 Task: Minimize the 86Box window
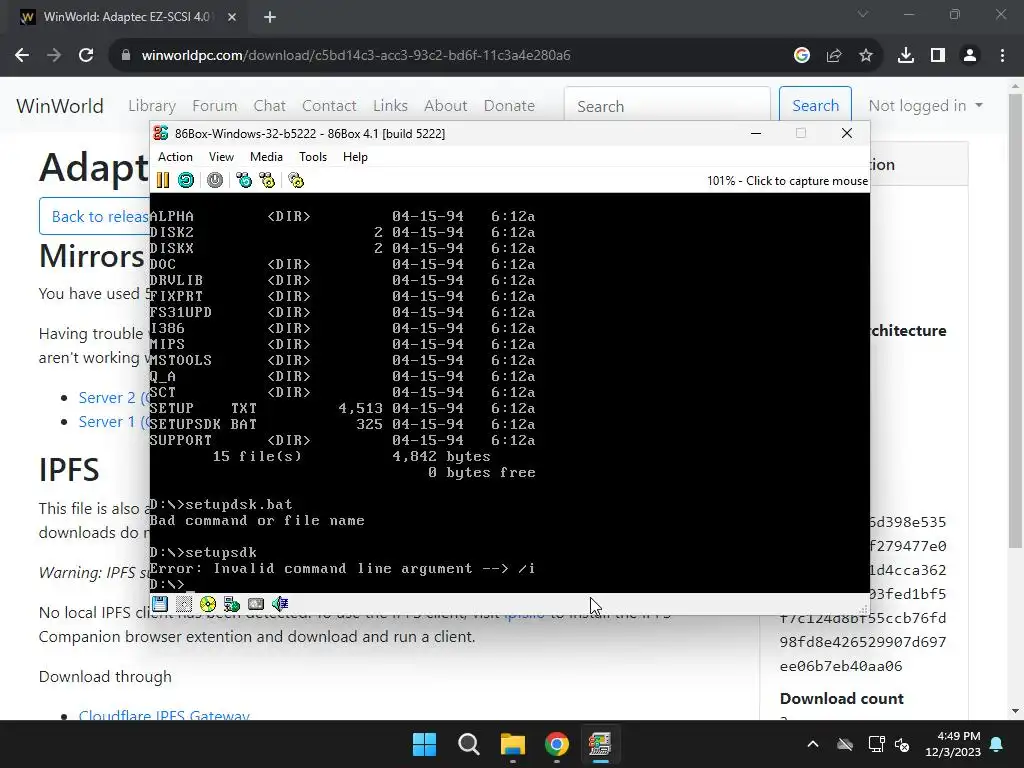(756, 133)
